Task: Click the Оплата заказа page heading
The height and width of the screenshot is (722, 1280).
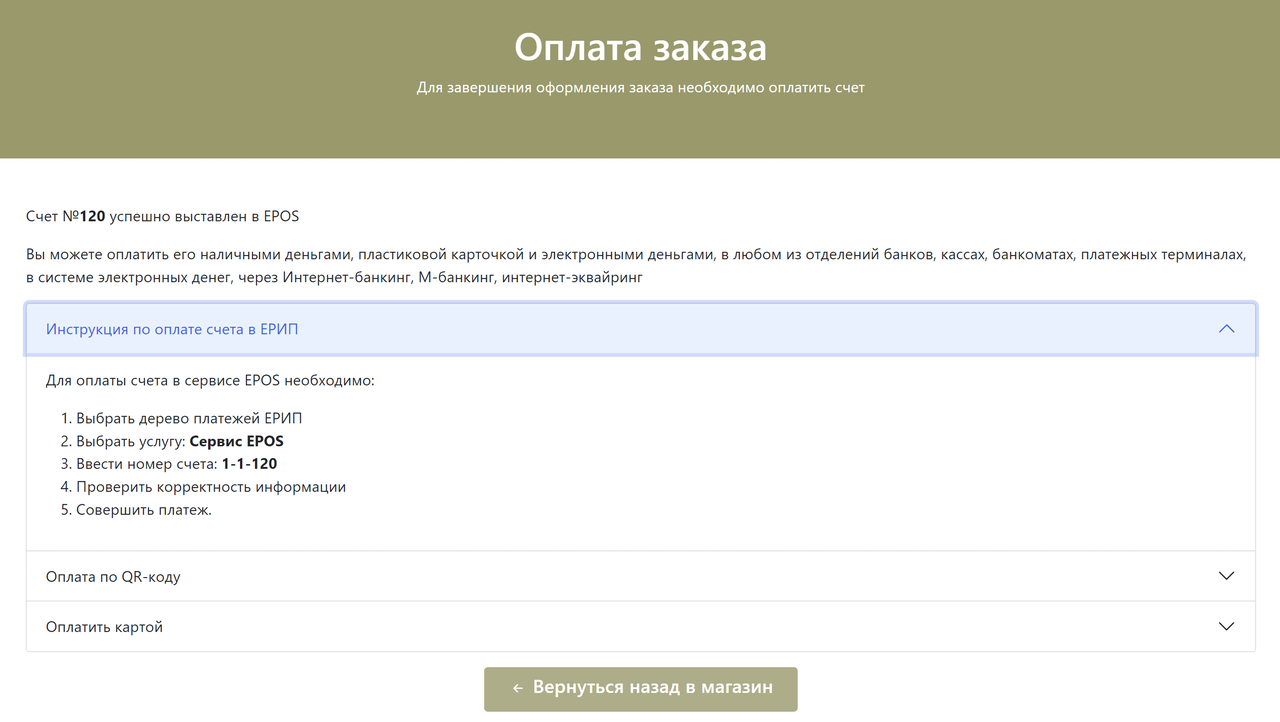Action: point(640,47)
